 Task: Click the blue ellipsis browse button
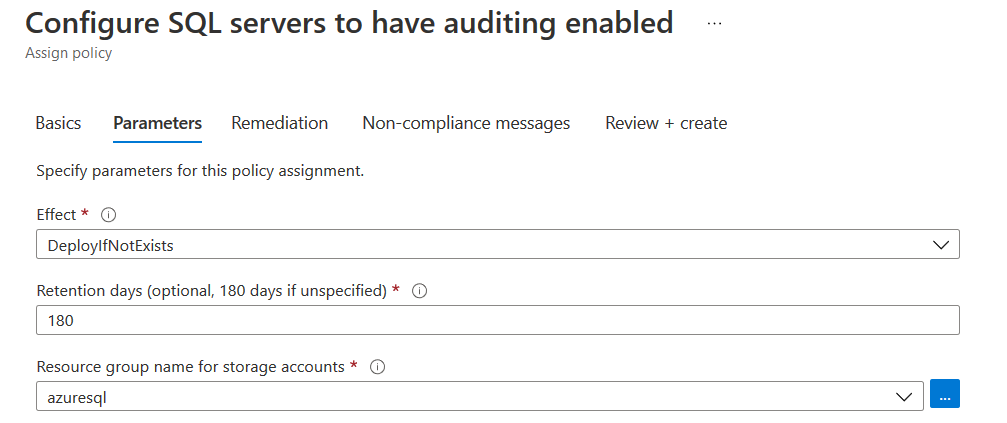click(x=945, y=396)
